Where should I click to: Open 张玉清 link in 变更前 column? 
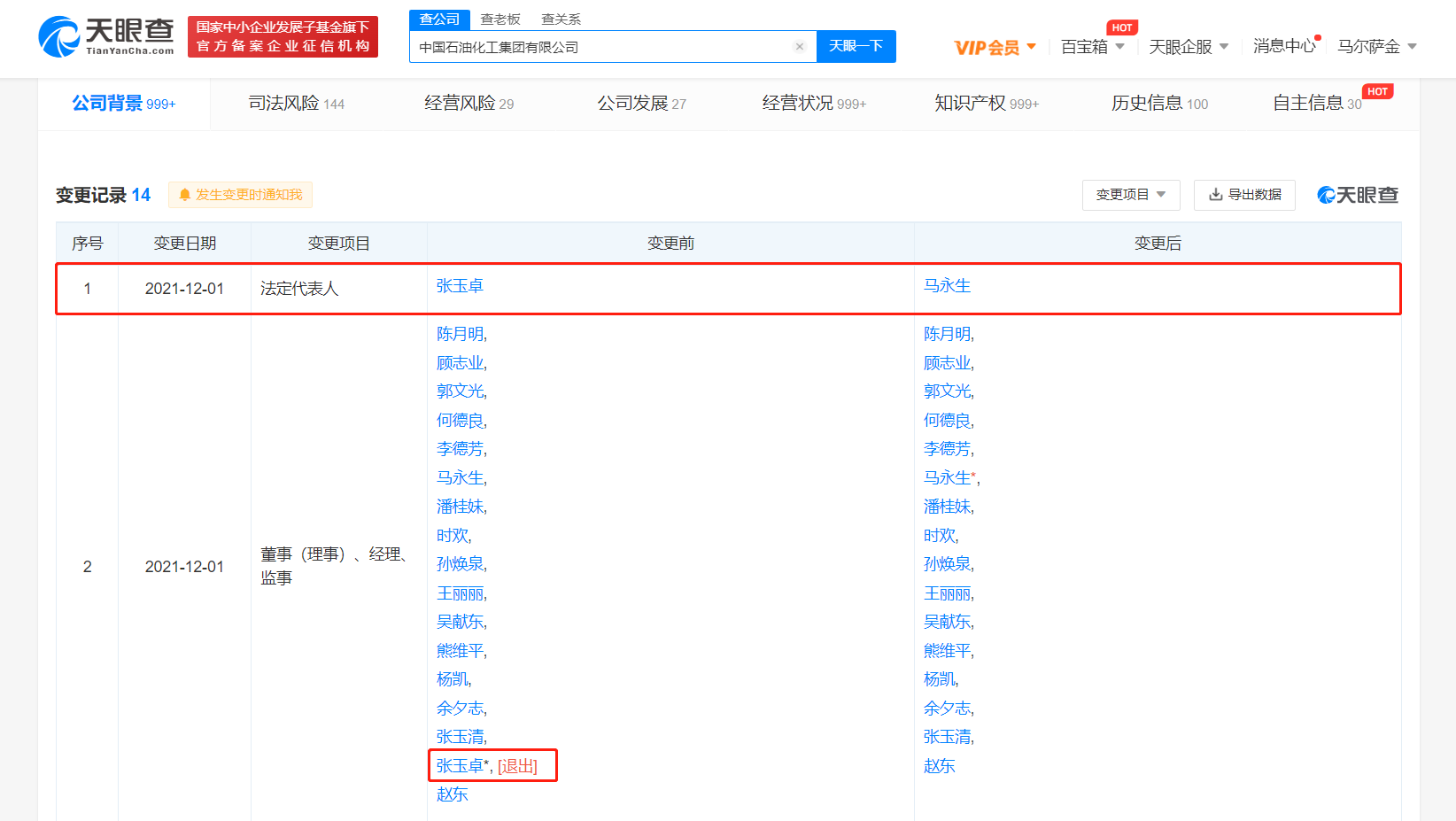(x=461, y=737)
